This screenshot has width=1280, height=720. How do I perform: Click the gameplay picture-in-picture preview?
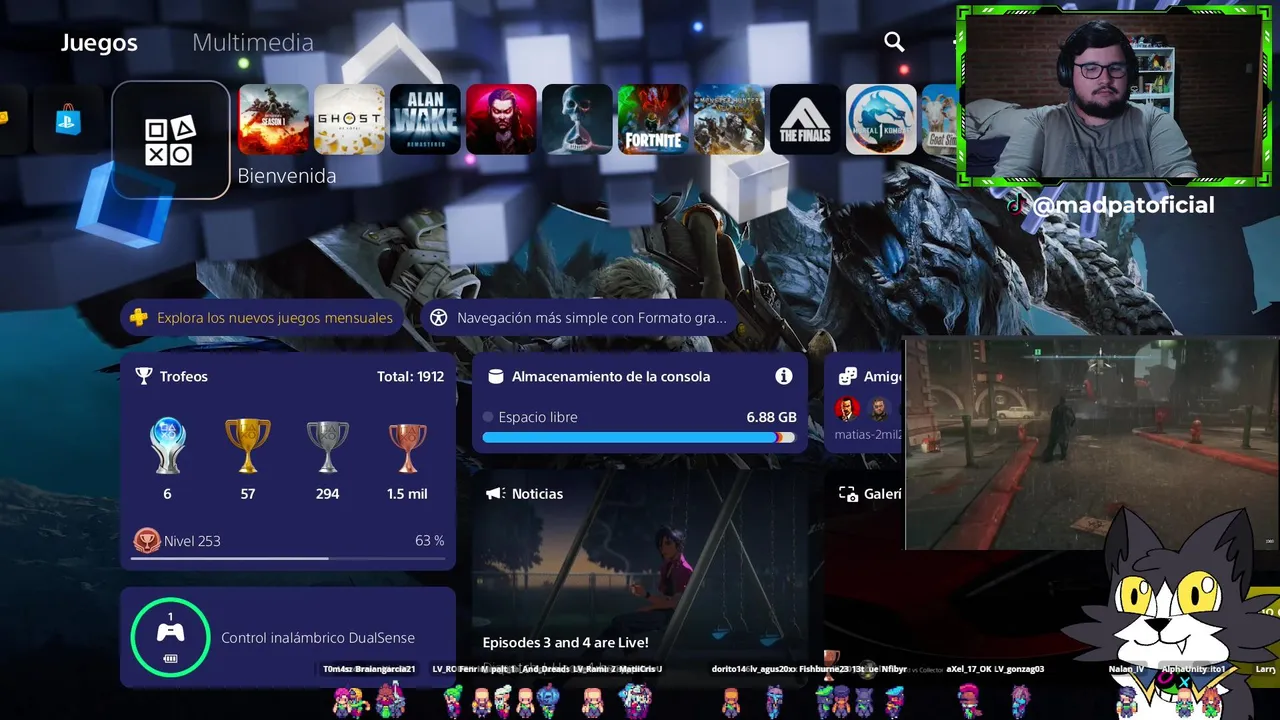[1091, 443]
